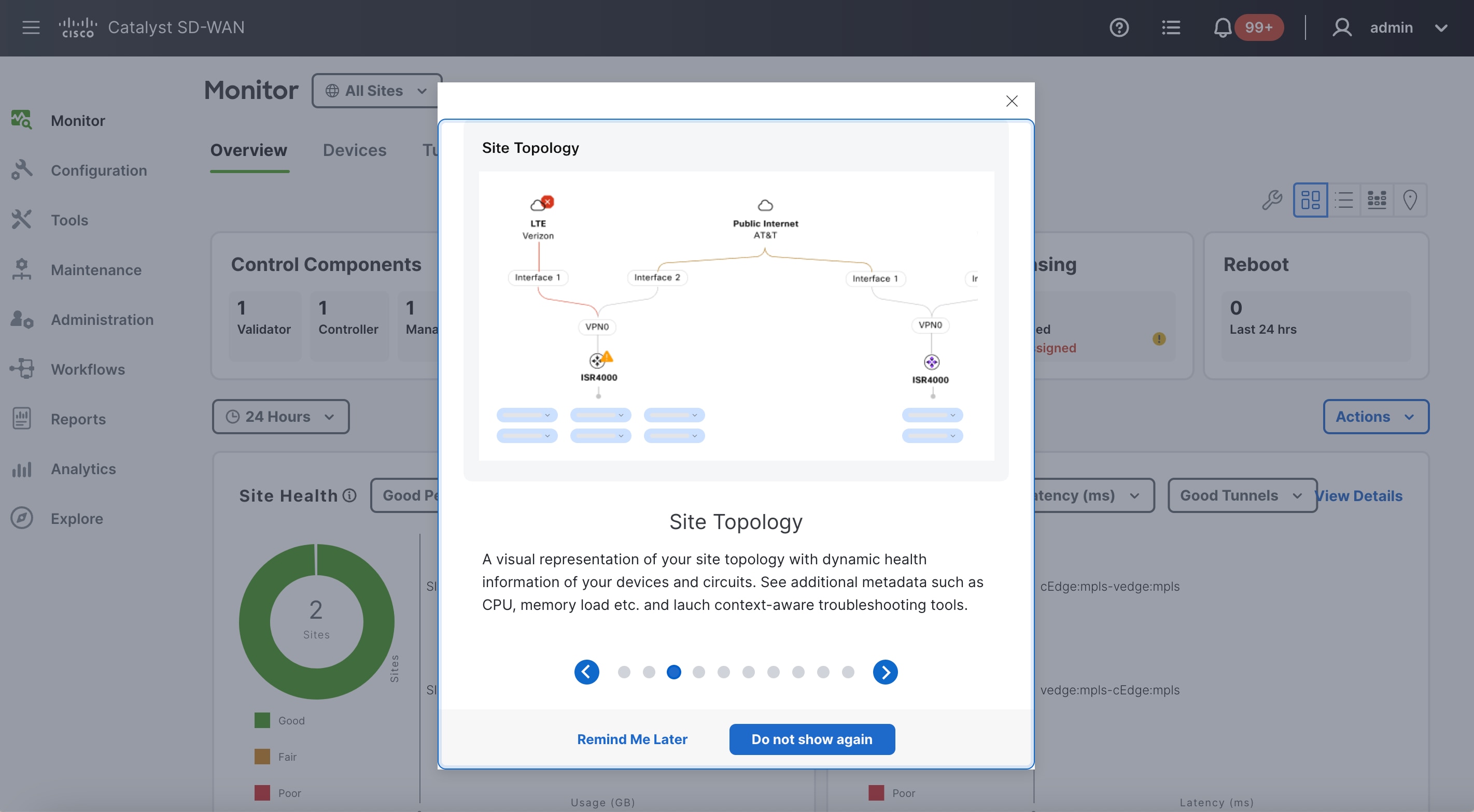Switch to the Overview tab
1474x812 pixels.
(x=248, y=150)
